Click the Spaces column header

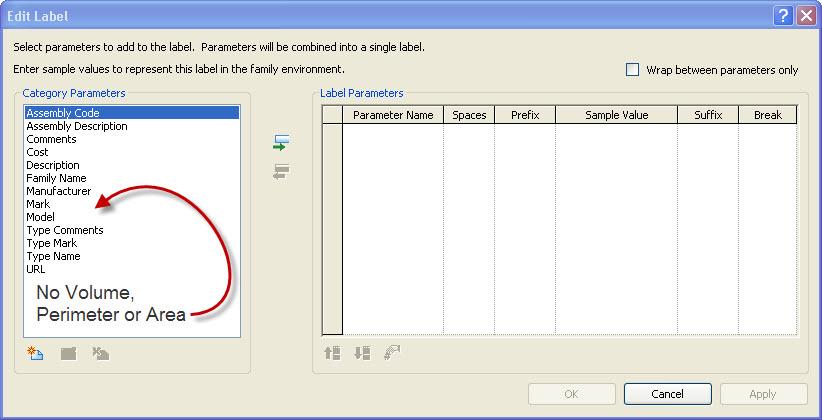click(x=469, y=115)
